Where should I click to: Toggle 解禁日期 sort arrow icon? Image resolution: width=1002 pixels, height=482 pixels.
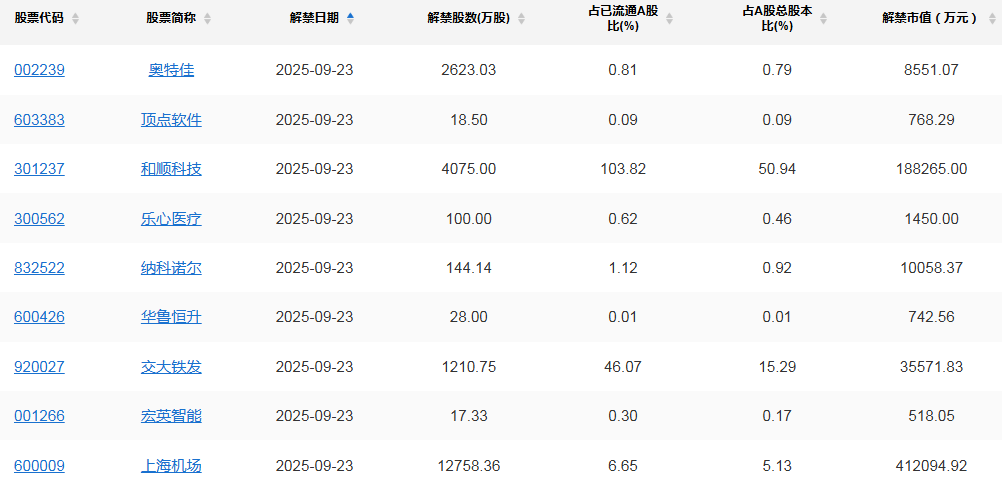[350, 18]
